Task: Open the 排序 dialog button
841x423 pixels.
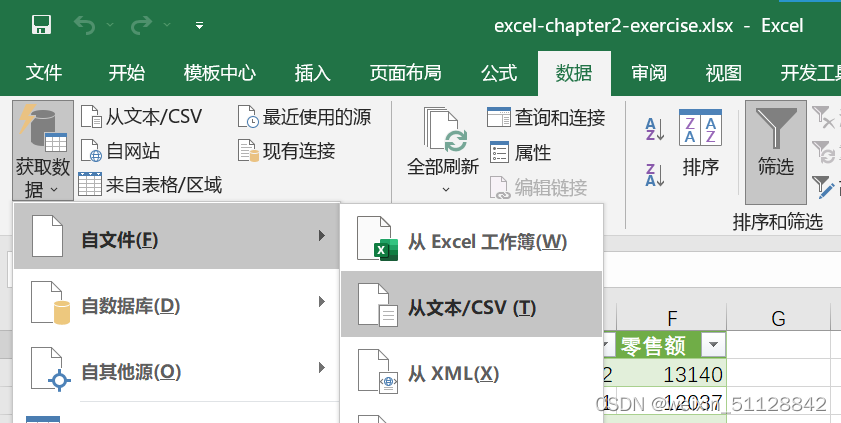Action: pos(700,143)
